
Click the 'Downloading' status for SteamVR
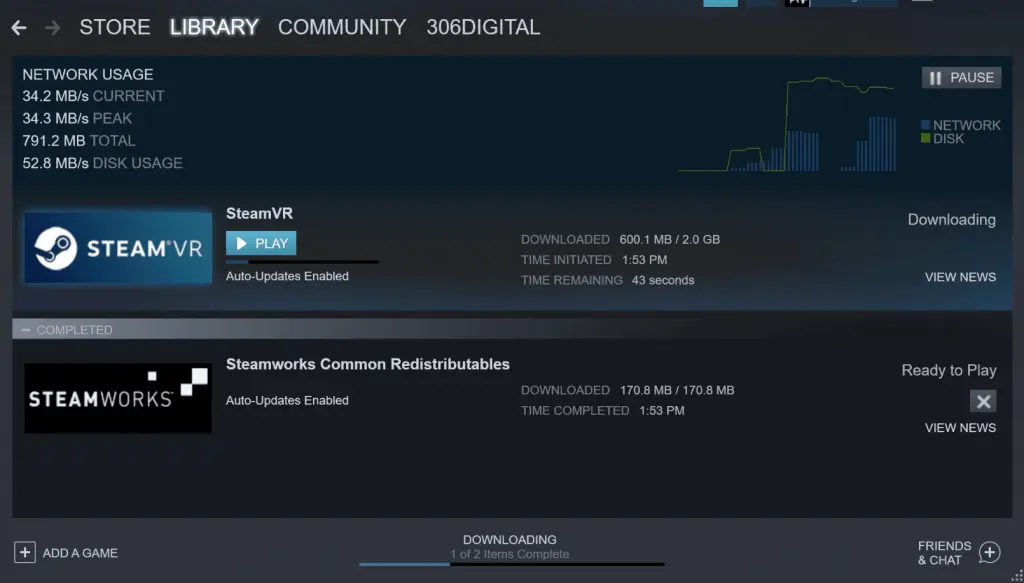pyautogui.click(x=952, y=219)
